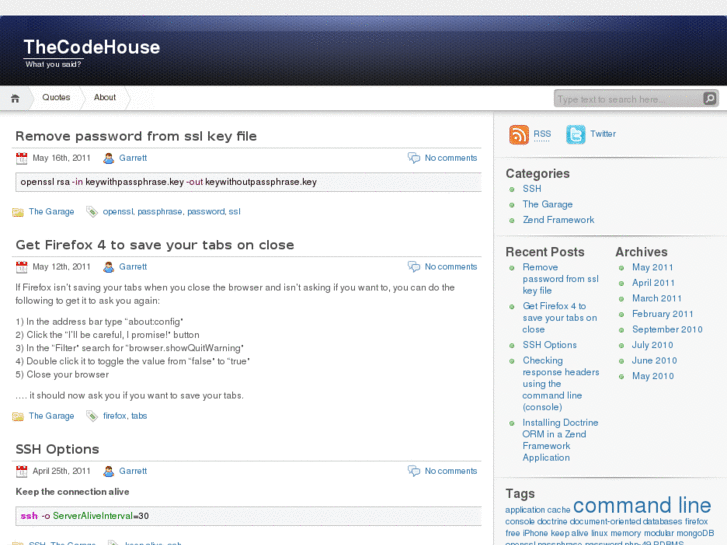
Task: Open post 'Get Firefox 4 to save your tabs'
Action: (155, 245)
